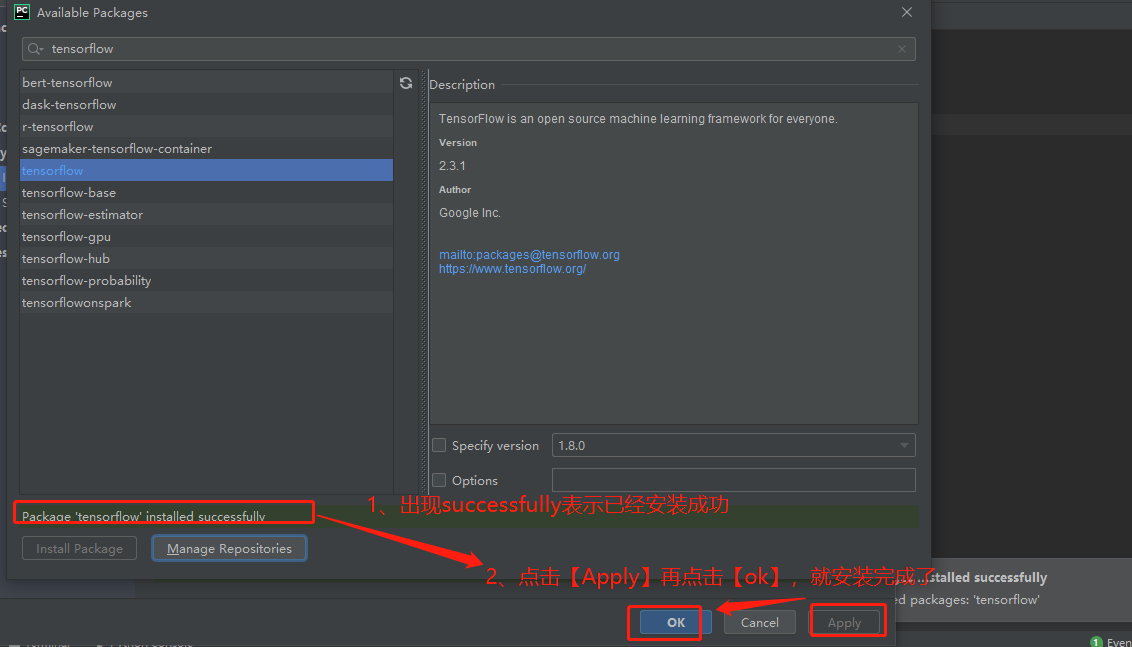1132x647 pixels.
Task: Select tensorflow-gpu package
Action: pos(206,237)
